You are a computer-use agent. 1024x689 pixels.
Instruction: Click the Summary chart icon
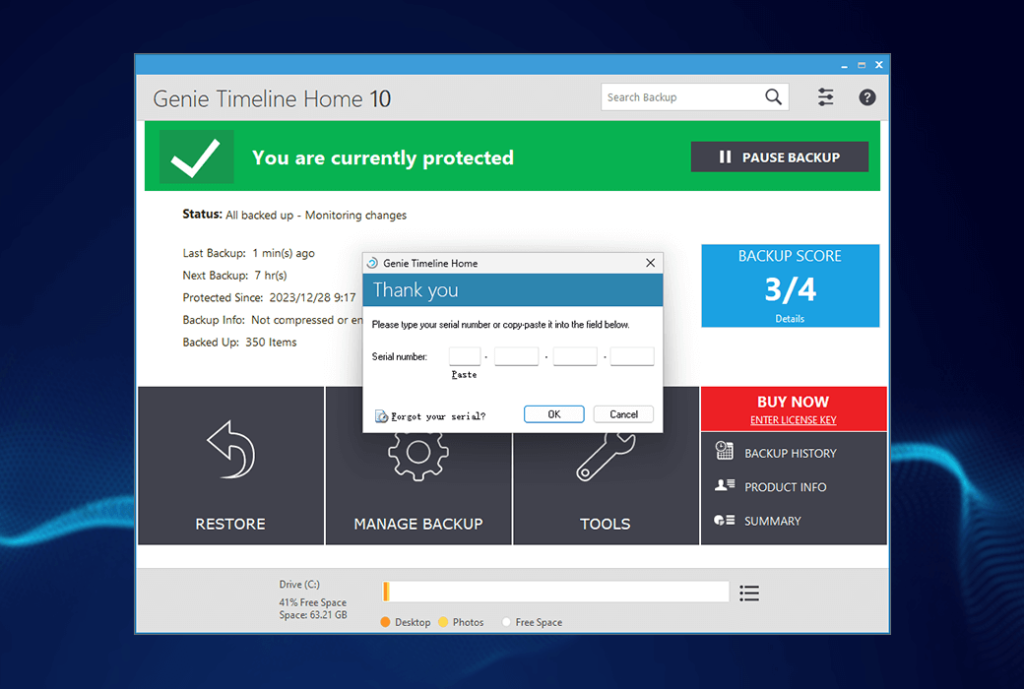tap(724, 520)
